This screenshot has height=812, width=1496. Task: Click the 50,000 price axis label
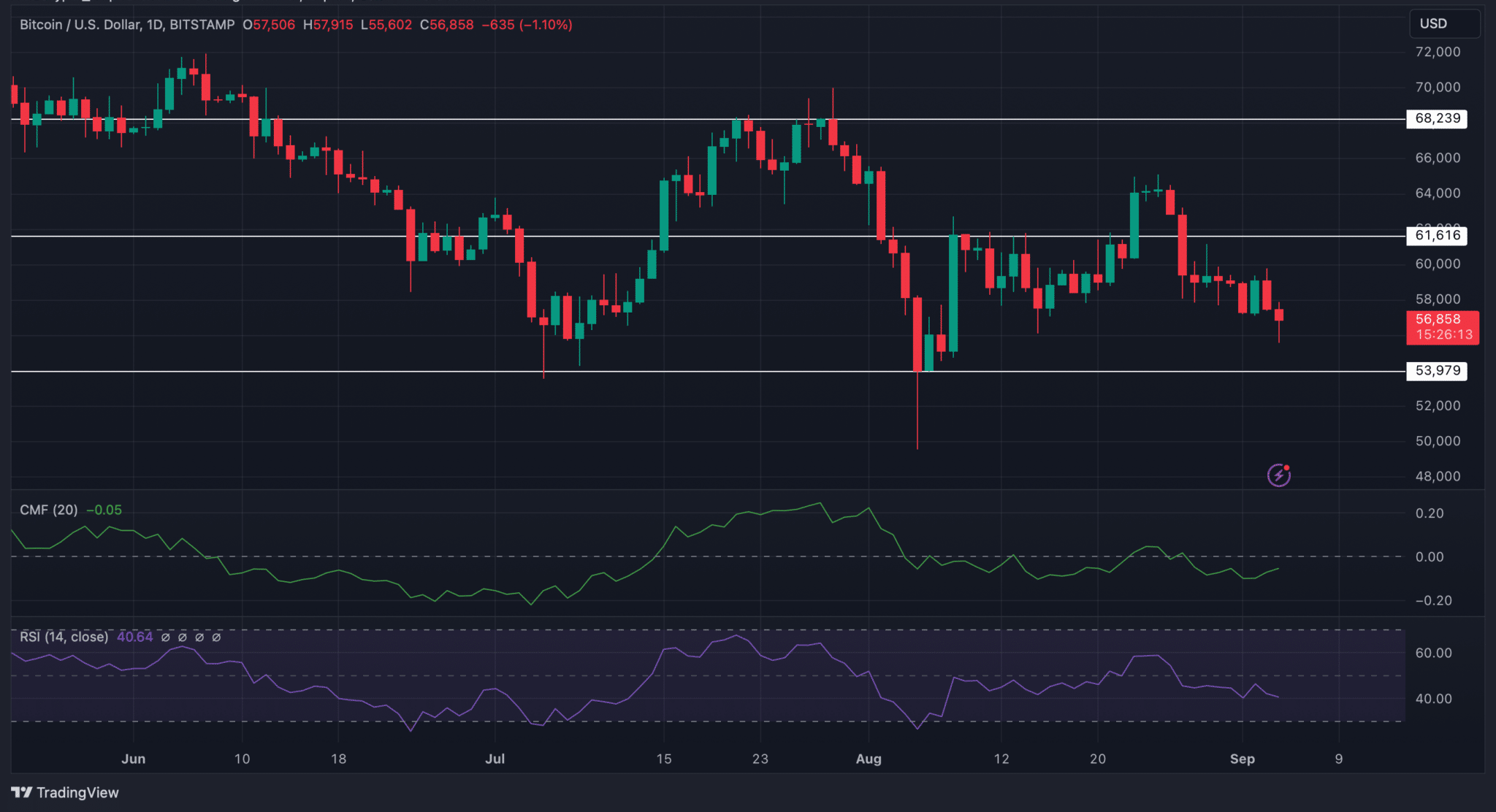point(1438,441)
